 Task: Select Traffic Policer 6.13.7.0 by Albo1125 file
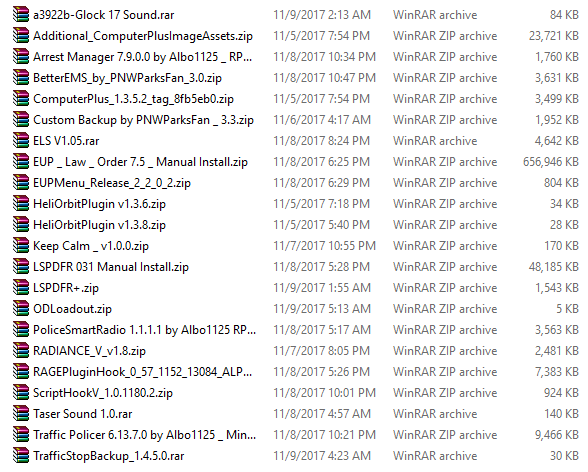[144, 435]
